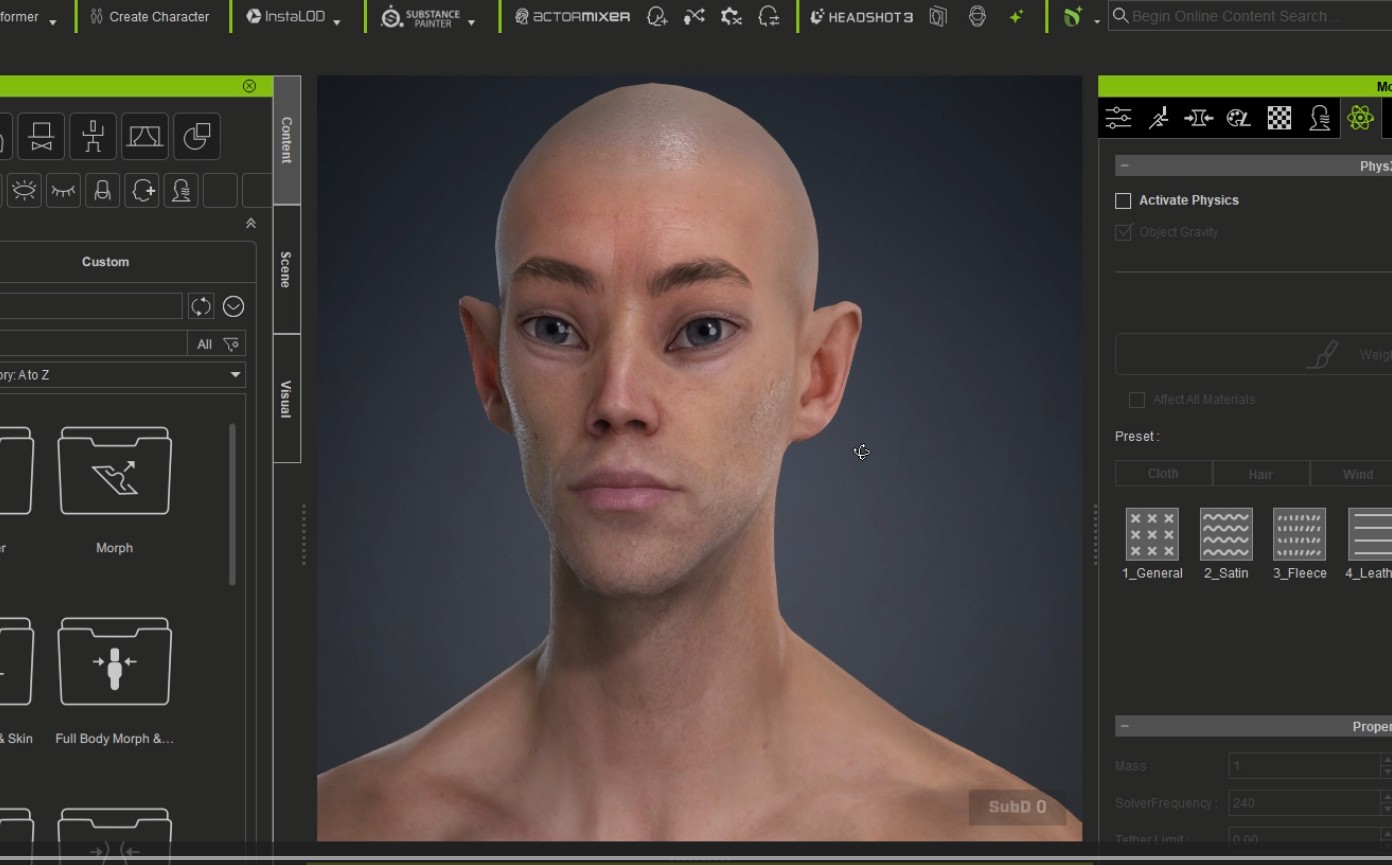Select the checkerboard material icon

(x=1279, y=118)
